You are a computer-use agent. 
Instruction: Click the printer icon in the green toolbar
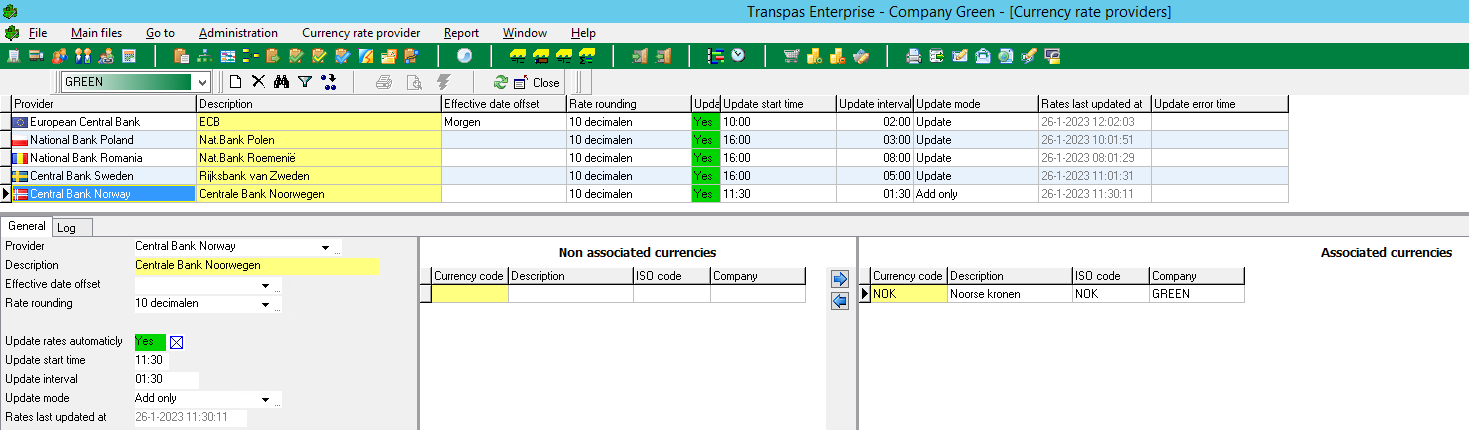(x=913, y=56)
